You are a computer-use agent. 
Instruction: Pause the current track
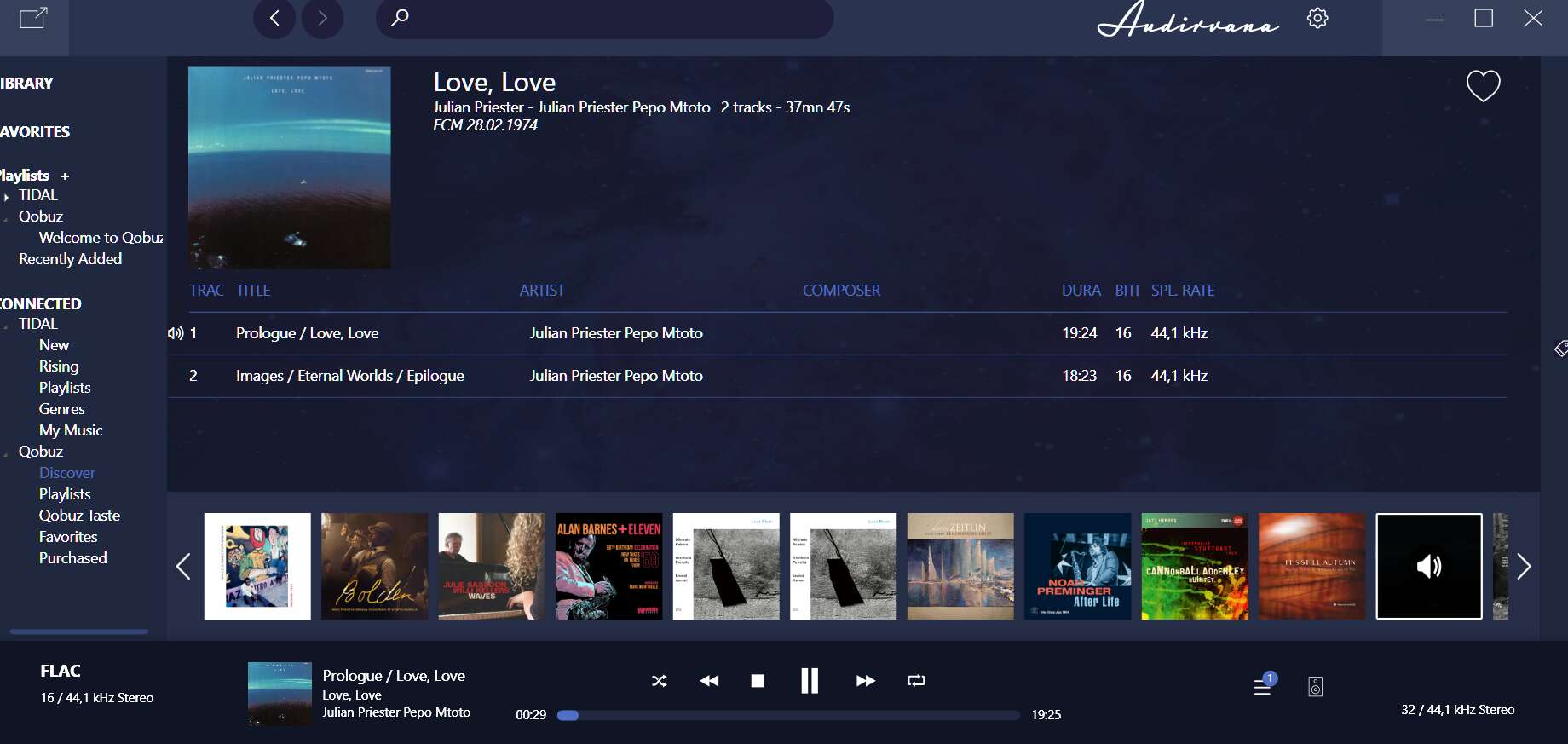point(810,680)
